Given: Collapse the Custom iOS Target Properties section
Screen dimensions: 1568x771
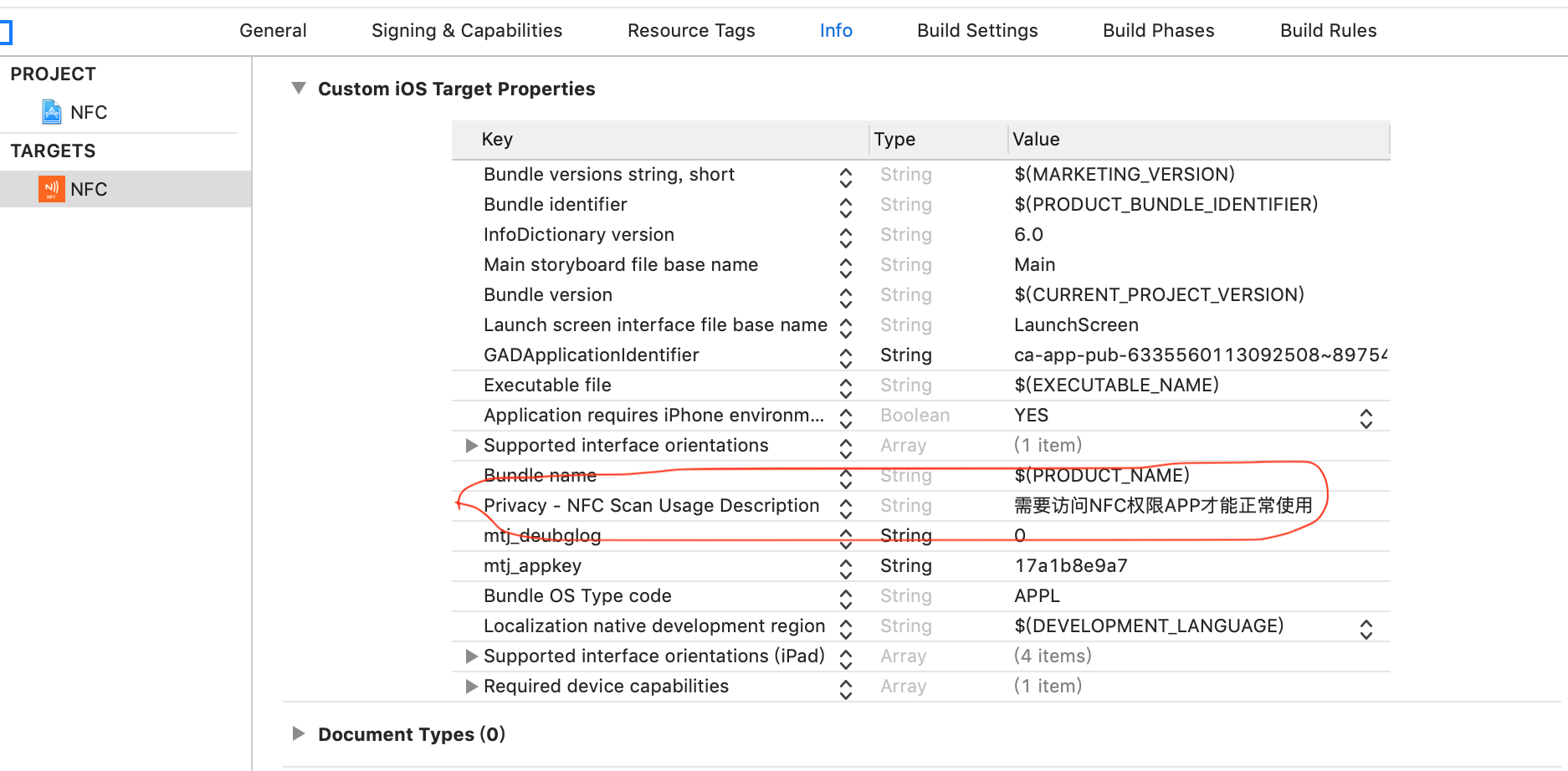Looking at the screenshot, I should click(299, 88).
